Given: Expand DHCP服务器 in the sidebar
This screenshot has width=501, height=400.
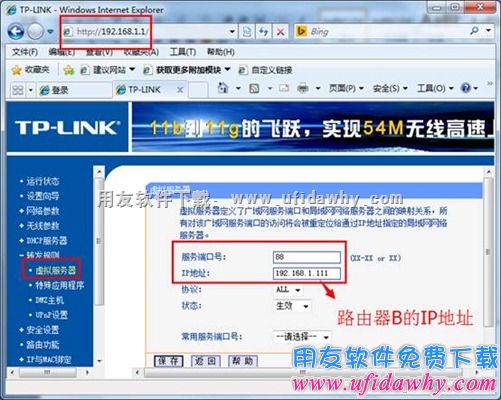Looking at the screenshot, I should [x=47, y=240].
